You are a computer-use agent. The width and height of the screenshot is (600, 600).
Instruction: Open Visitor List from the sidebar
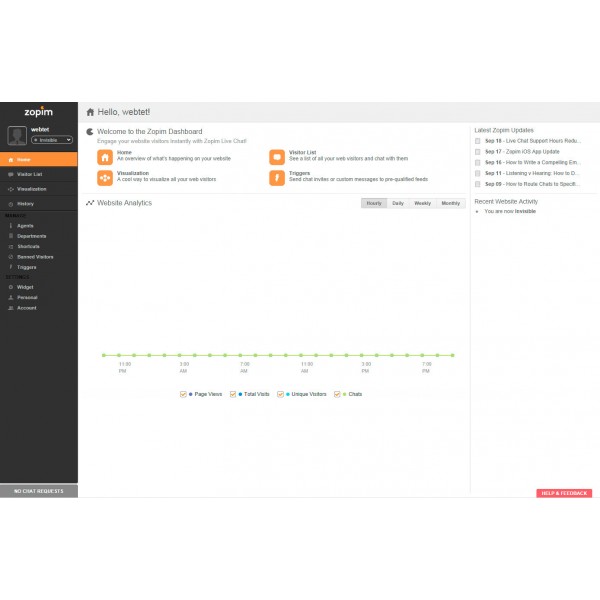click(x=38, y=174)
